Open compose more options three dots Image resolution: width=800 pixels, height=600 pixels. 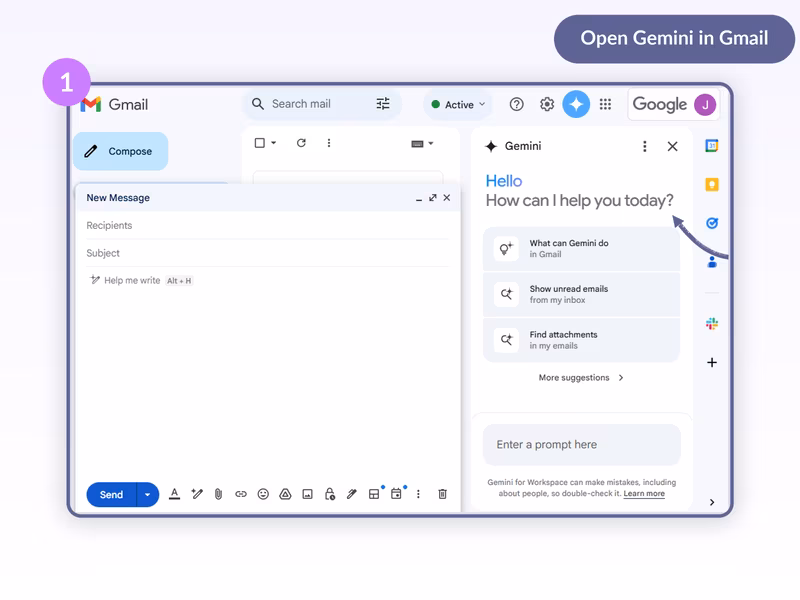pos(418,494)
